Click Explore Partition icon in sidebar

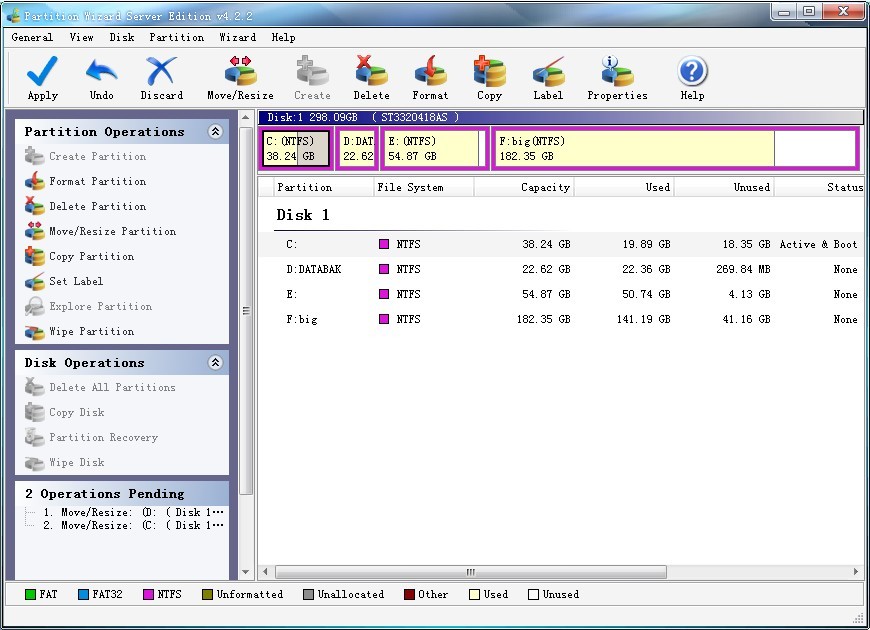pos(34,306)
